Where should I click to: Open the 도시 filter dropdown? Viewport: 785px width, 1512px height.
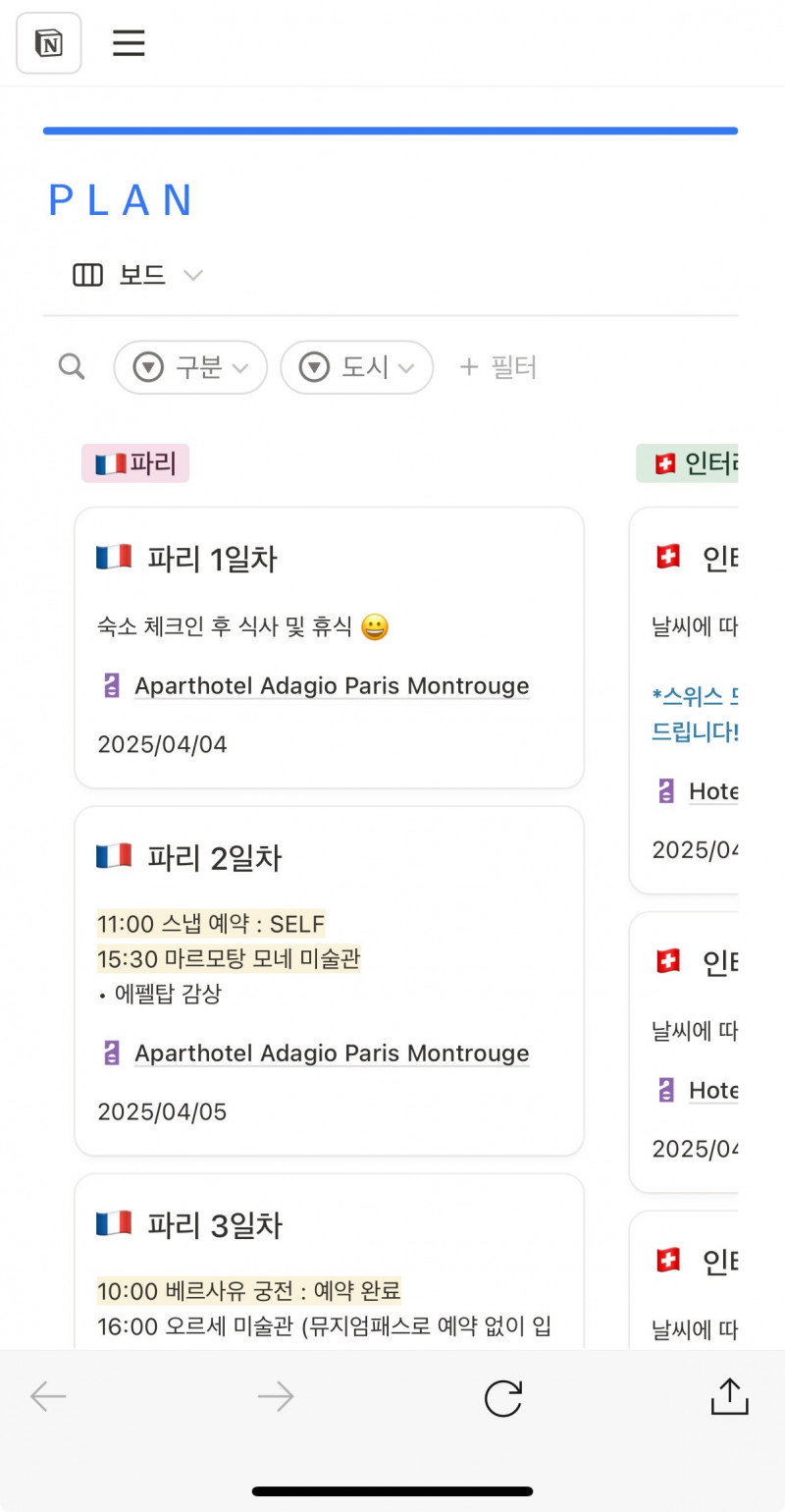pos(357,367)
